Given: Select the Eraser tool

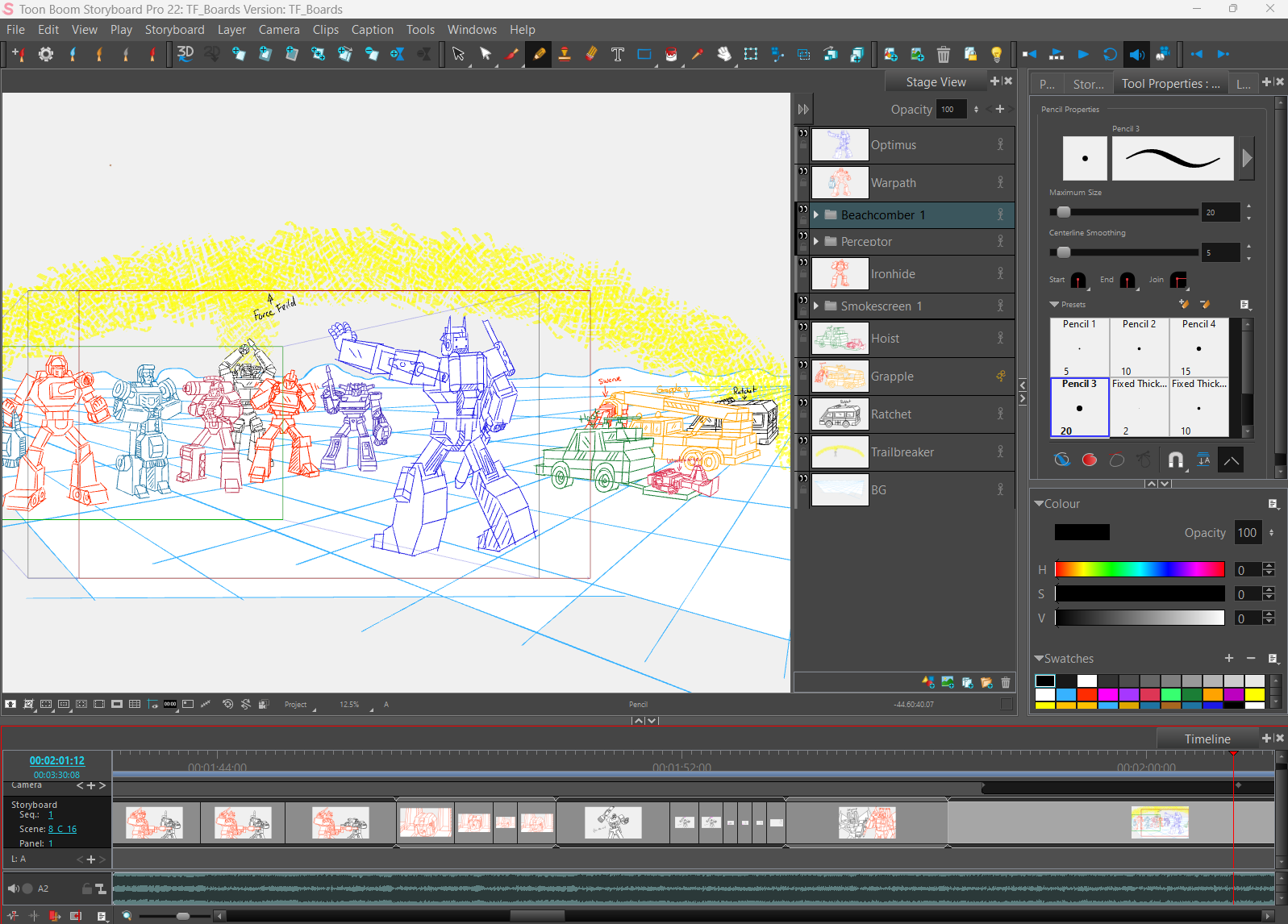Looking at the screenshot, I should [591, 54].
